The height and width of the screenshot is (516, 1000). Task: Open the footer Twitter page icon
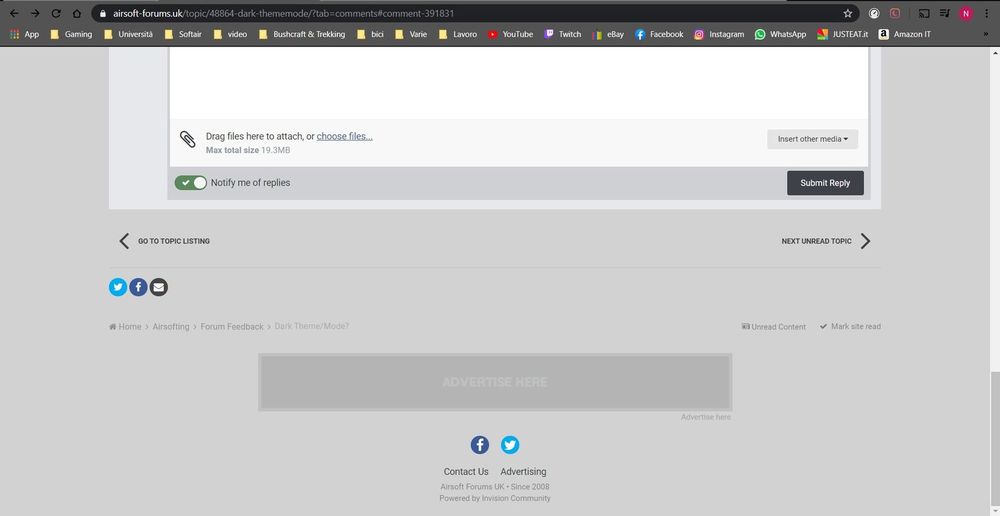510,445
